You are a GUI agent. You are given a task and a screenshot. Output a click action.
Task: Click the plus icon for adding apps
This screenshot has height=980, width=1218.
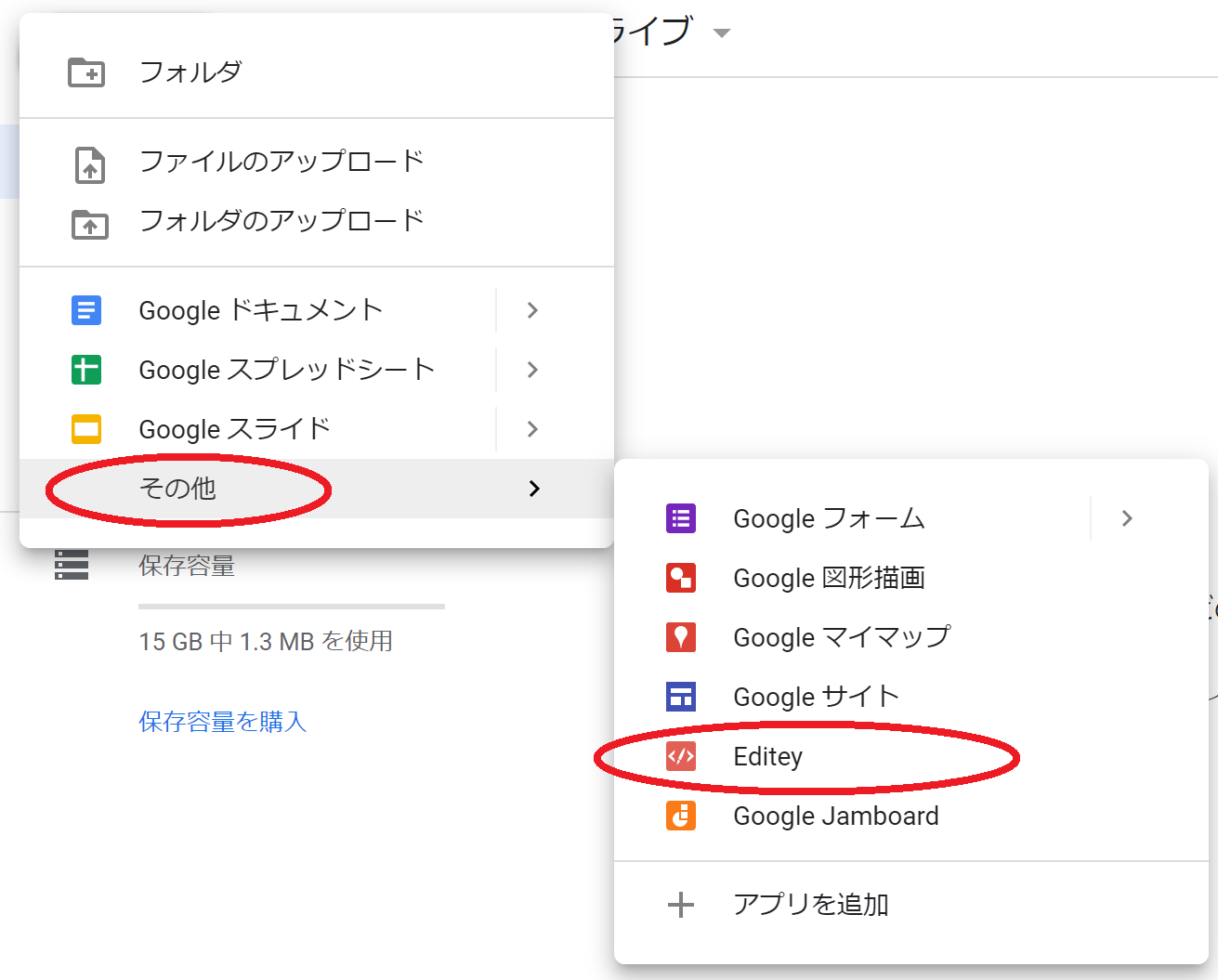[x=681, y=905]
